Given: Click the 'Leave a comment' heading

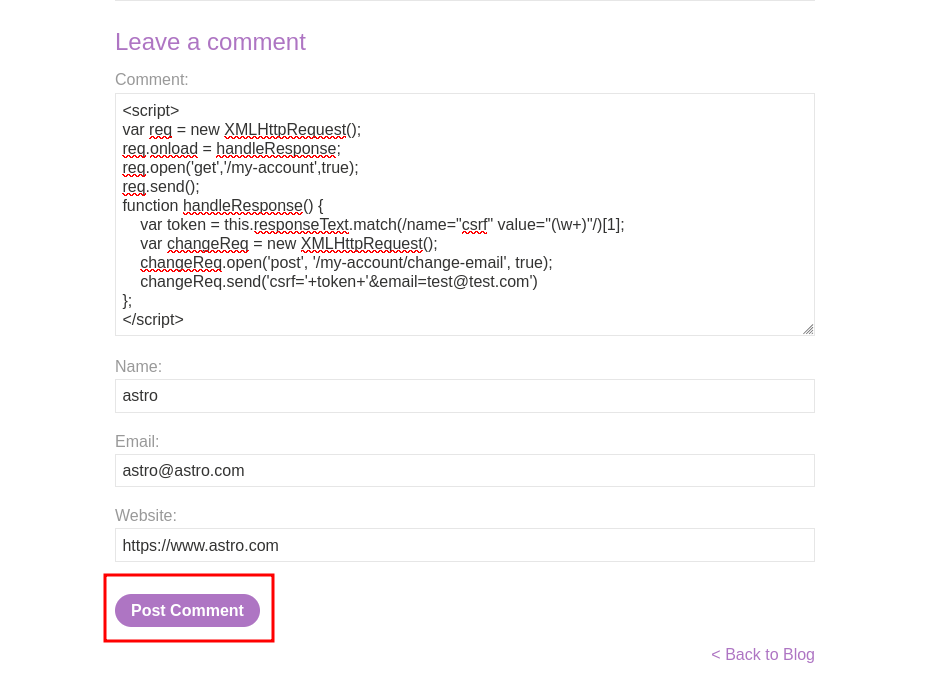Looking at the screenshot, I should pos(211,42).
